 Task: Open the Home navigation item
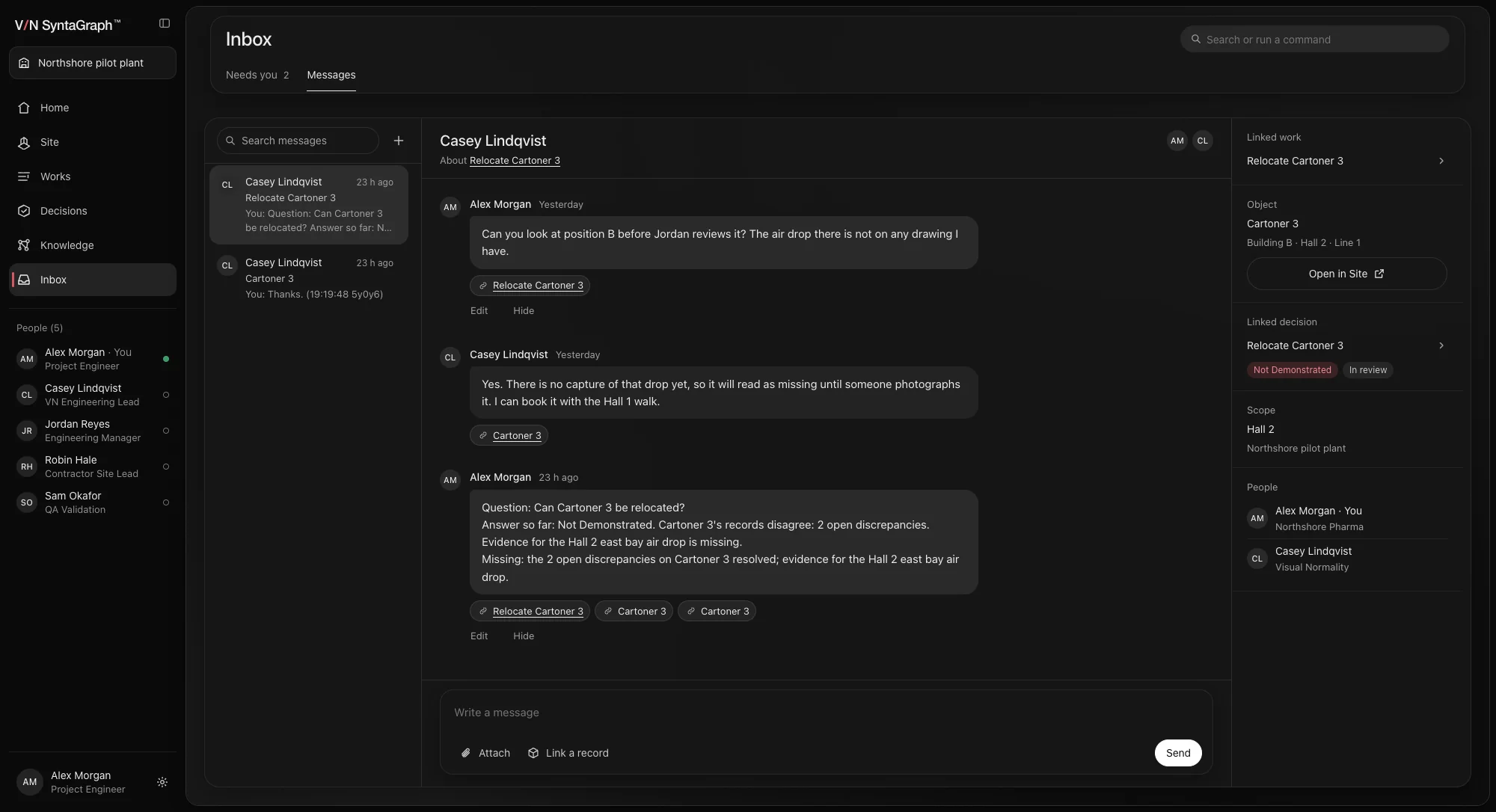point(93,108)
